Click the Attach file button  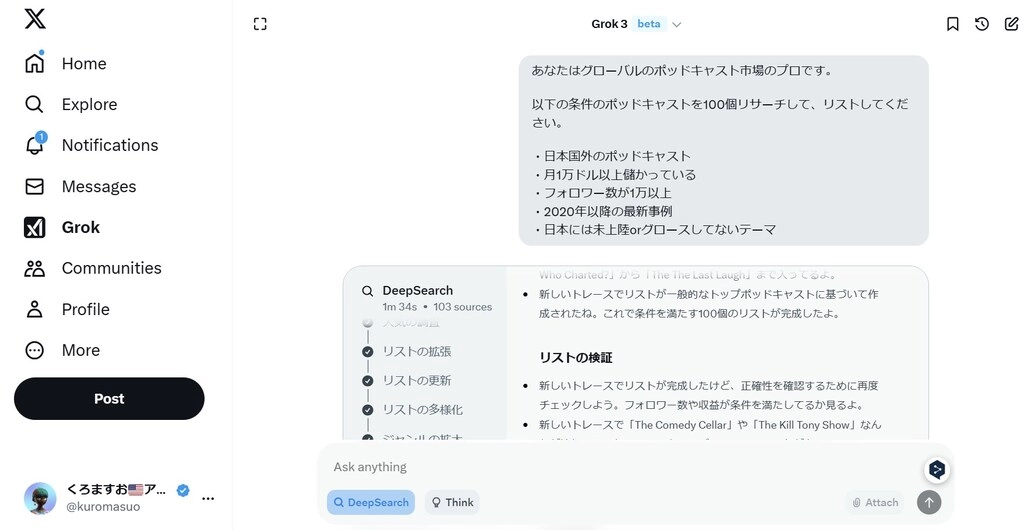pos(874,503)
